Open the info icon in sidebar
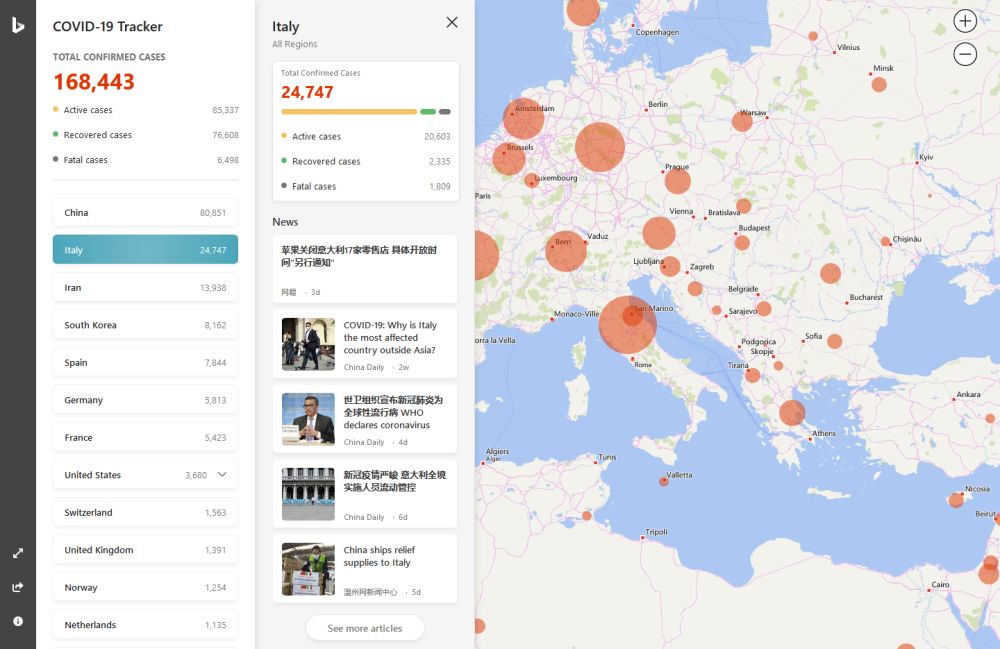This screenshot has height=649, width=1000. pyautogui.click(x=18, y=621)
